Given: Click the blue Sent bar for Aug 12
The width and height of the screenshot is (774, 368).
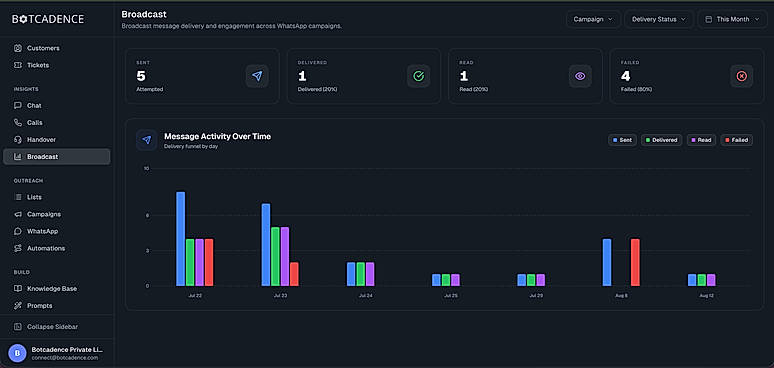Looking at the screenshot, I should [692, 280].
